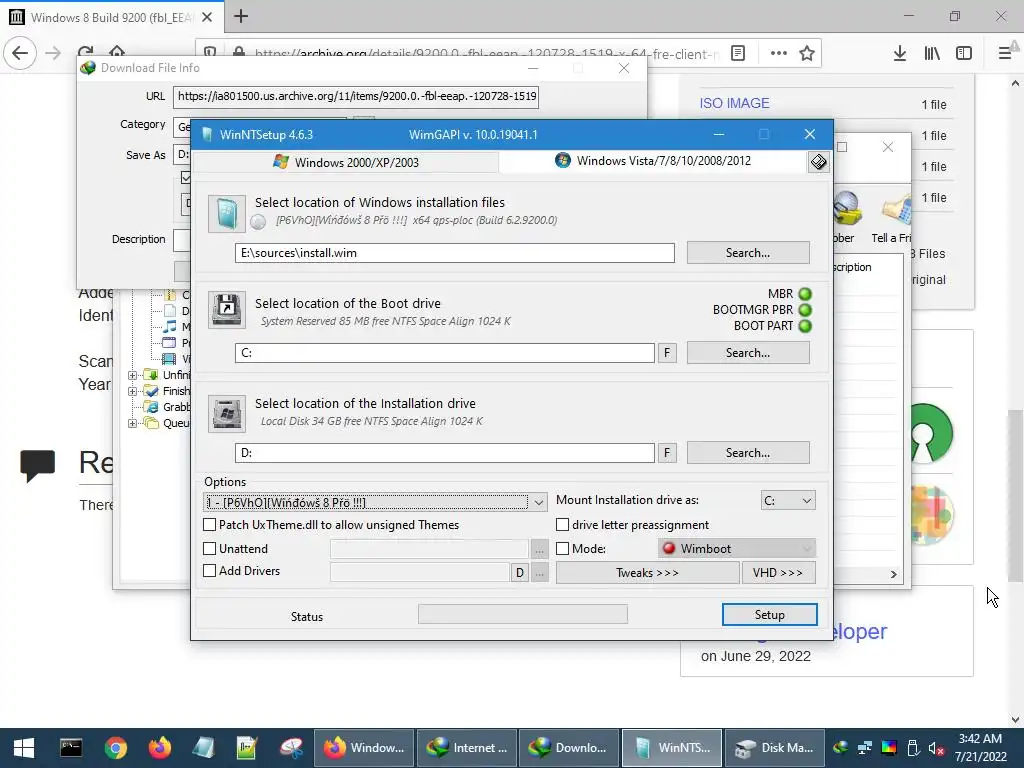The height and width of the screenshot is (768, 1024).
Task: Enable the Unattend checkbox
Action: [x=210, y=549]
